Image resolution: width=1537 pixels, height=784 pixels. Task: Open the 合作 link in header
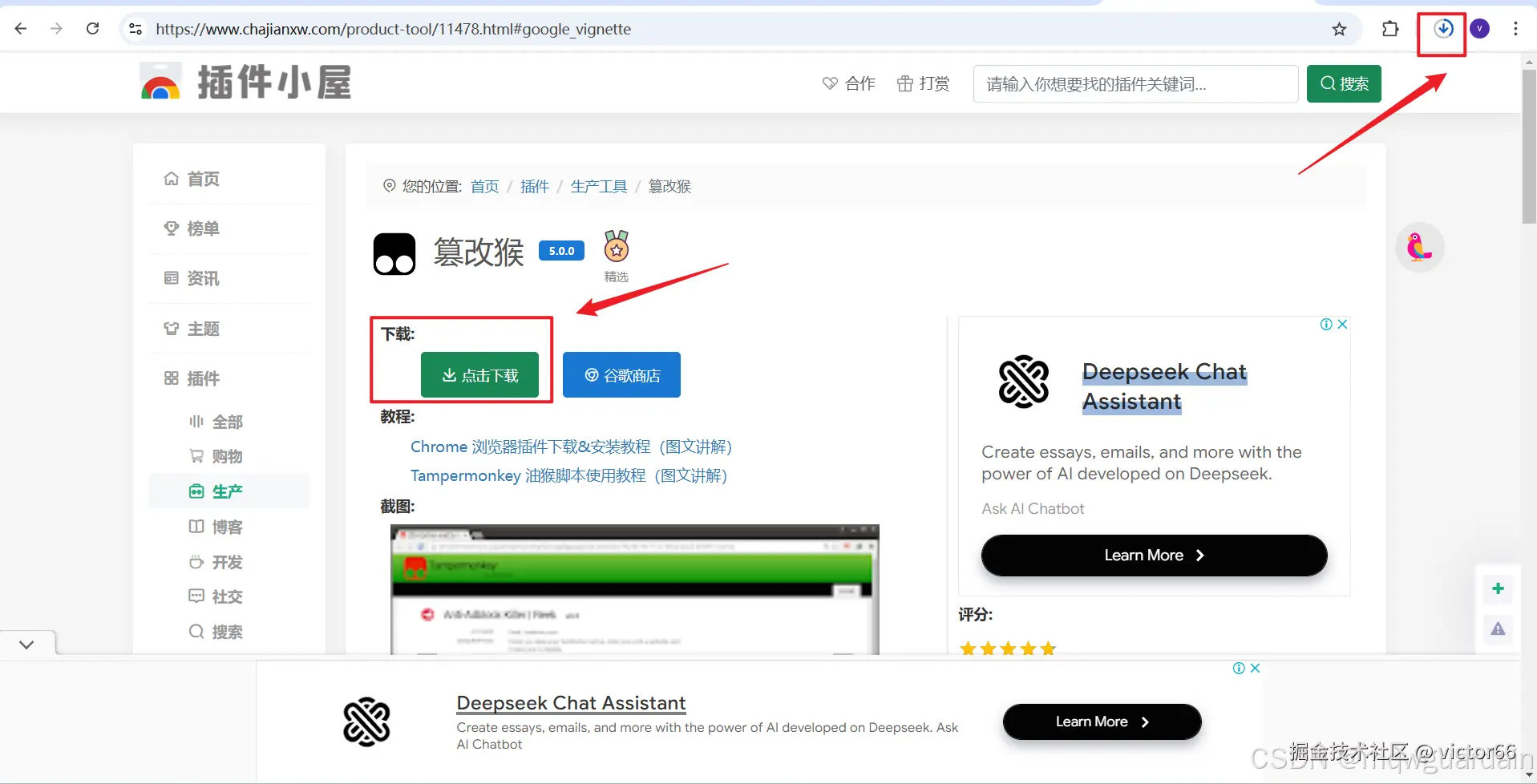click(x=849, y=83)
